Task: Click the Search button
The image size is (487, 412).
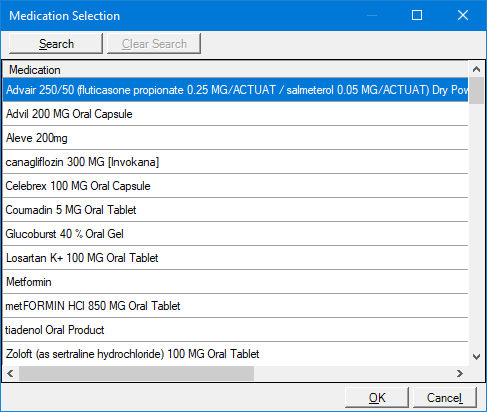Action: [x=56, y=43]
